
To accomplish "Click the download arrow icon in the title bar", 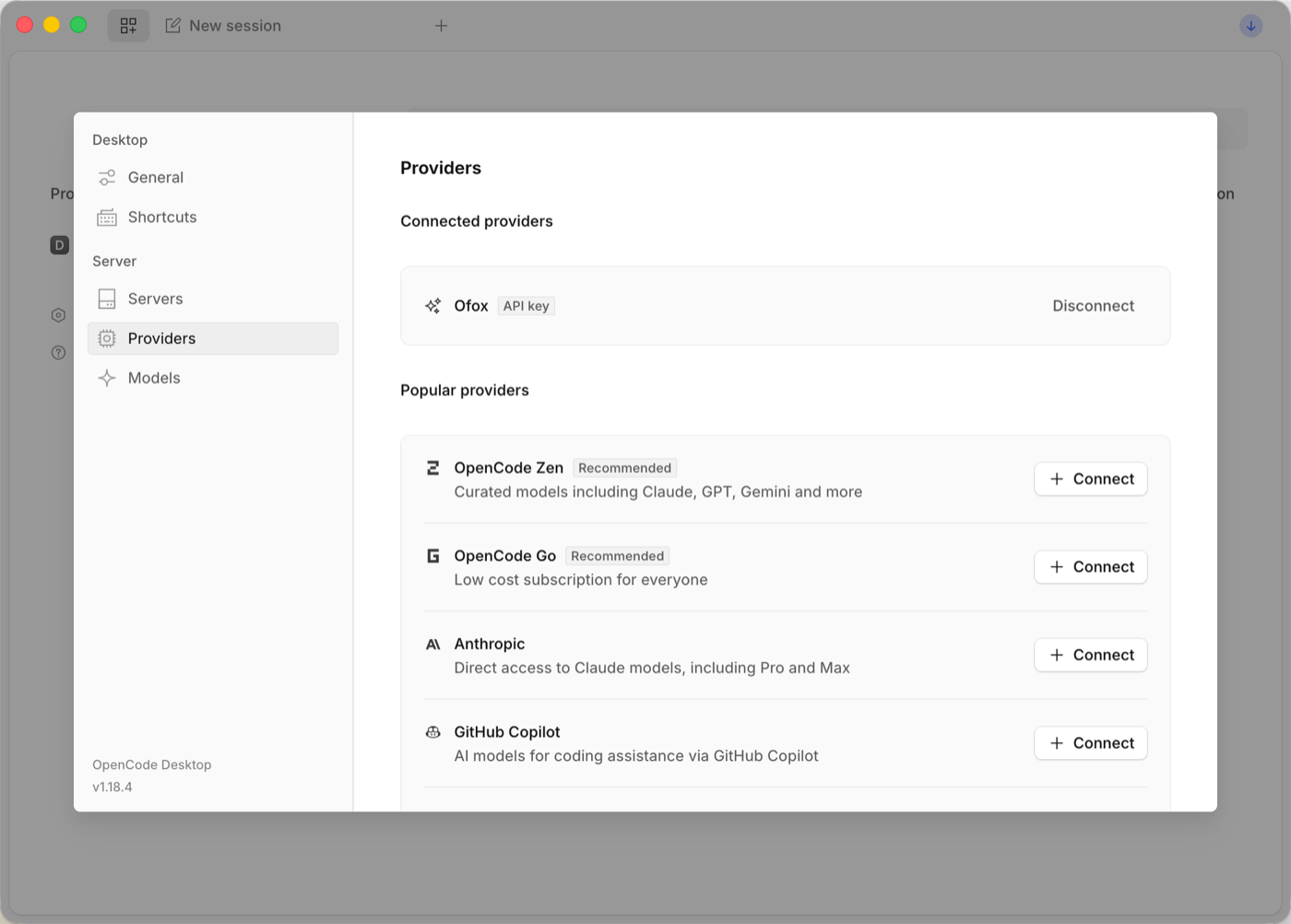I will click(1250, 26).
